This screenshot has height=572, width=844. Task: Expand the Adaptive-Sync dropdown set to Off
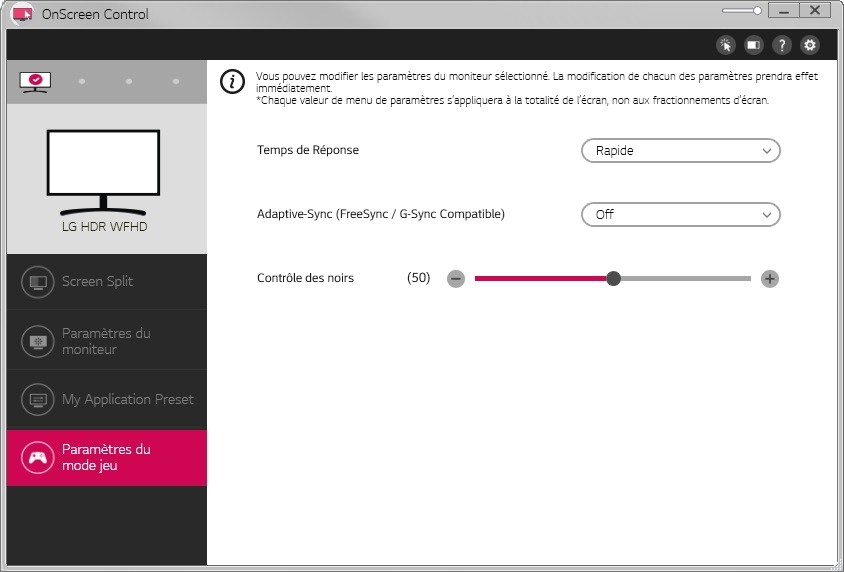(x=680, y=215)
